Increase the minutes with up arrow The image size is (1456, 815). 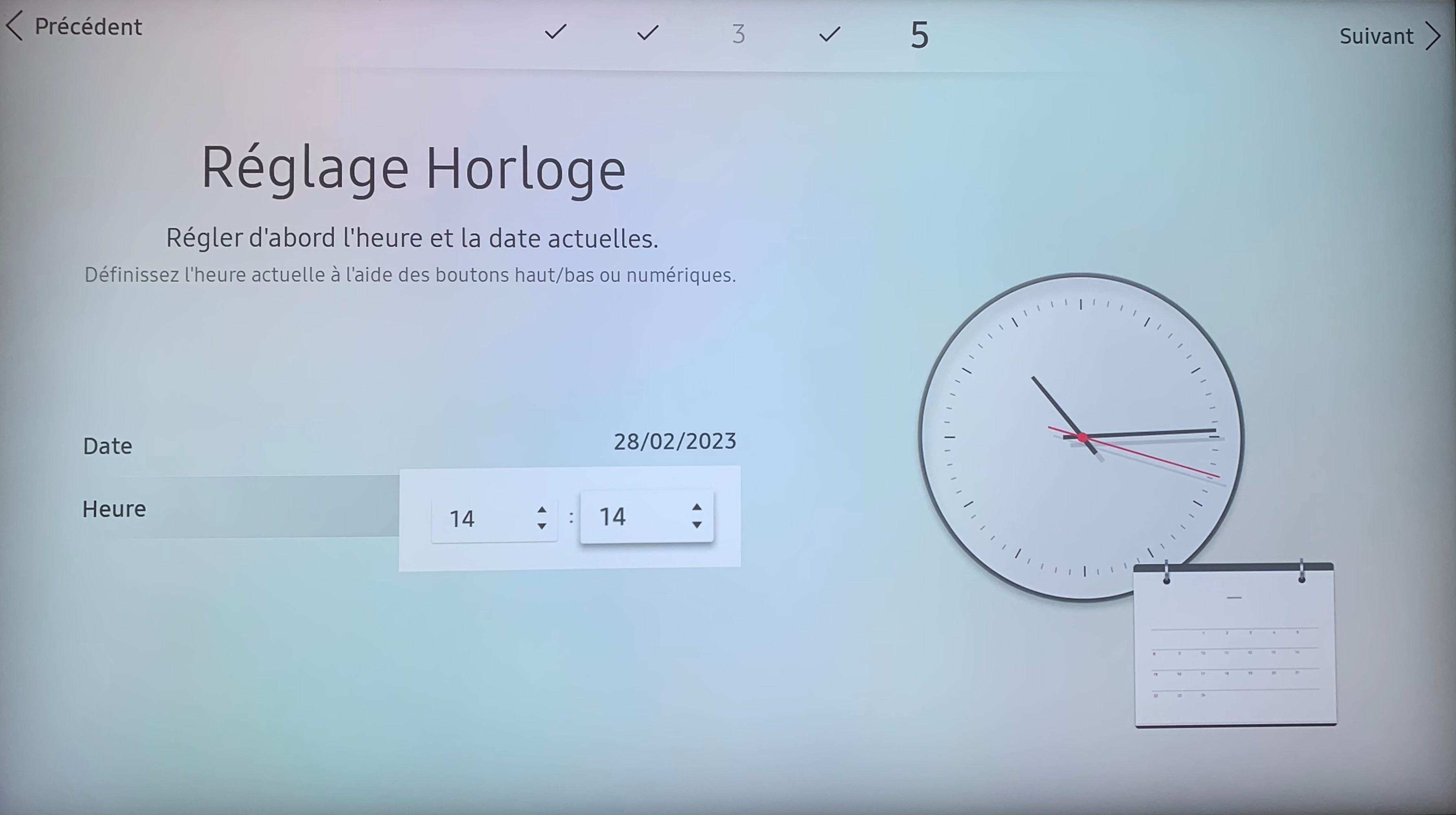point(697,507)
